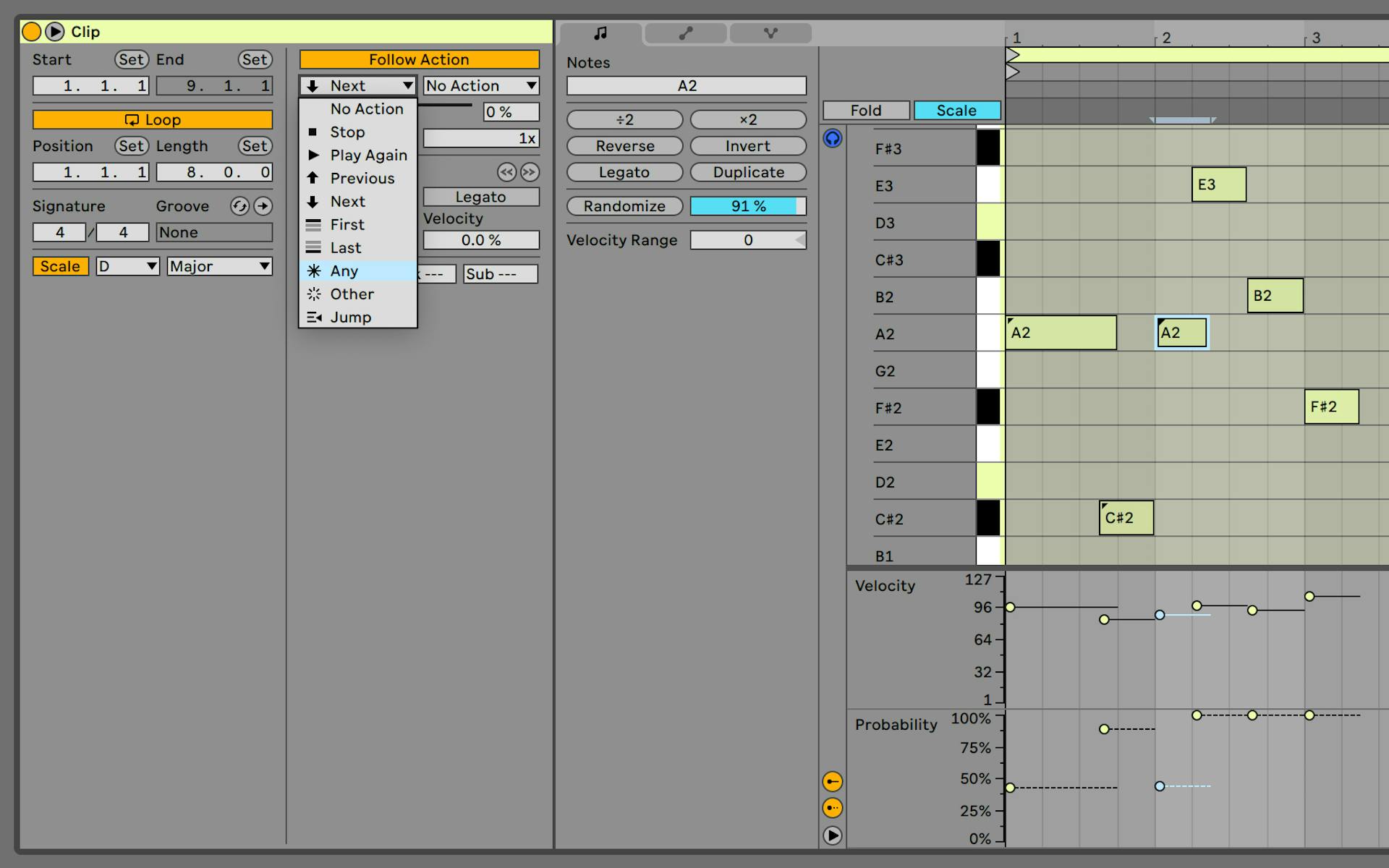Image resolution: width=1389 pixels, height=868 pixels.
Task: Click the Duplicate button
Action: coord(748,172)
